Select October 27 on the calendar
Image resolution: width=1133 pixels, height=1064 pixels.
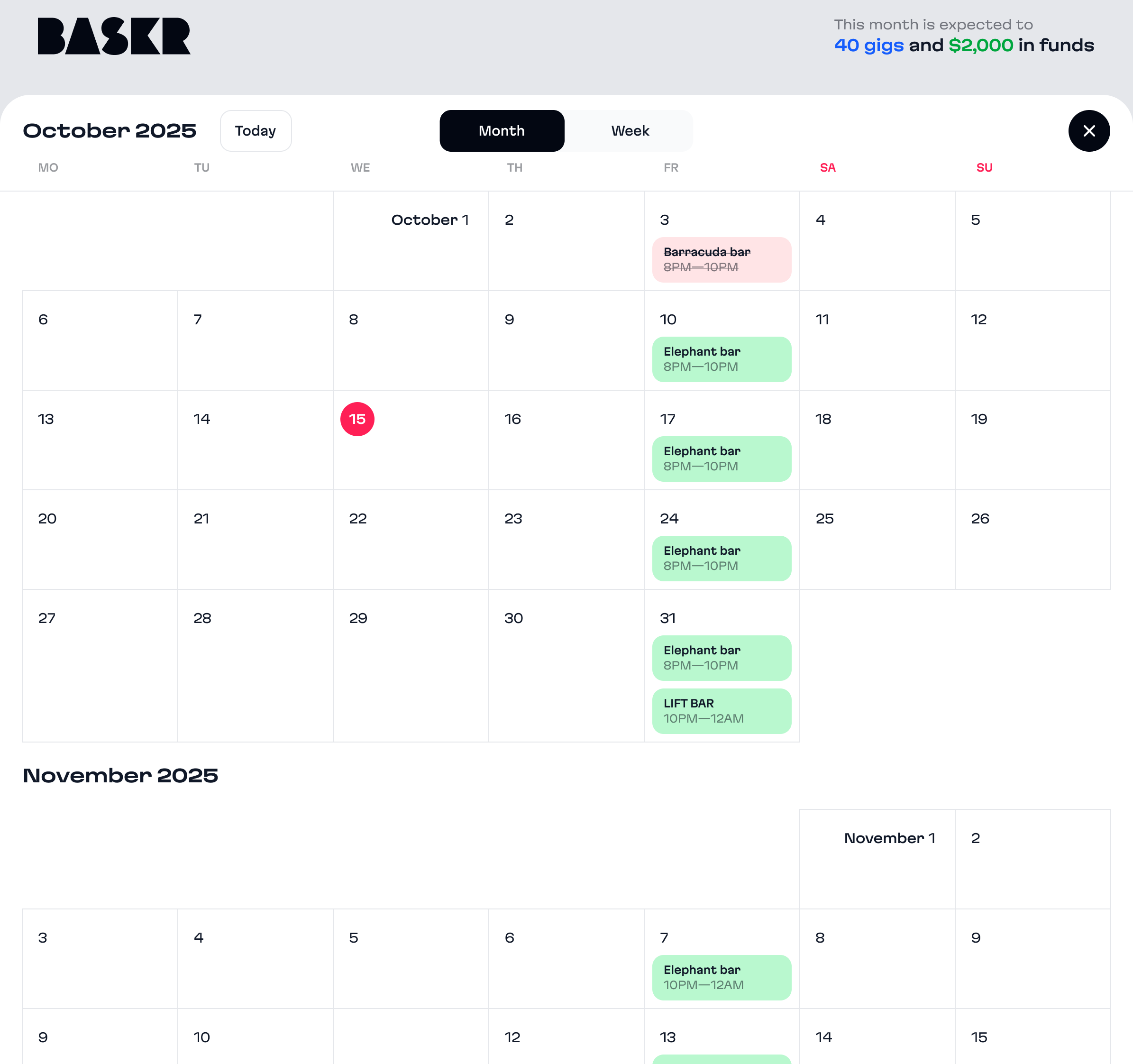pos(100,666)
